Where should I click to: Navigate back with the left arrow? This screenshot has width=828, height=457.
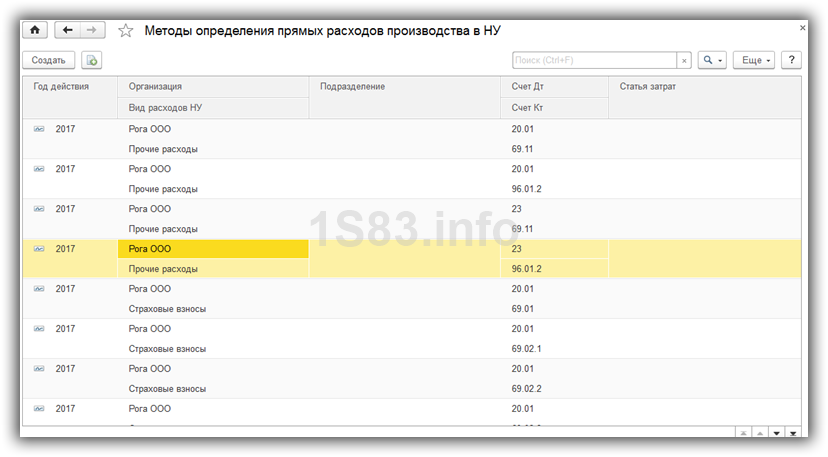click(x=67, y=30)
